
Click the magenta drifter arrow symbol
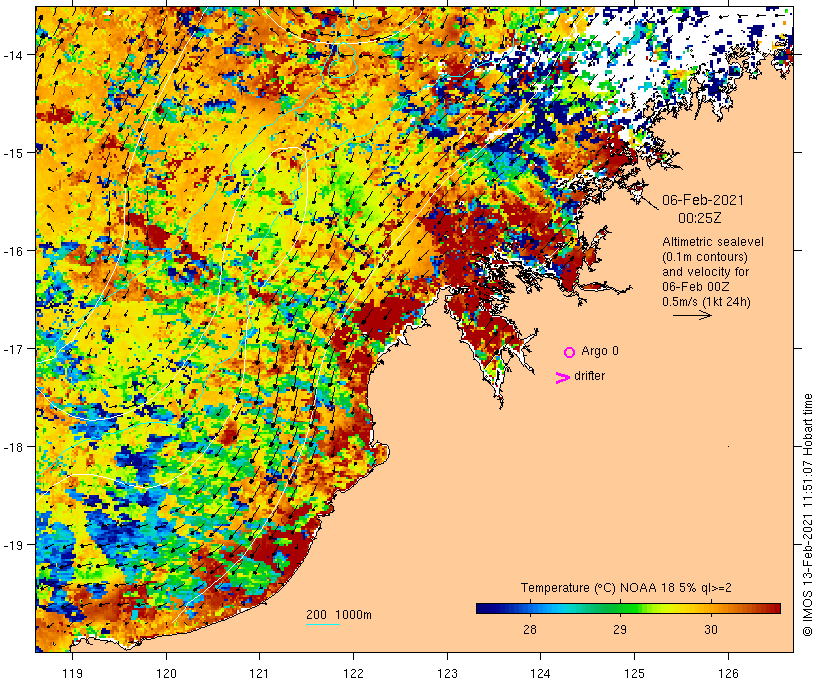tap(563, 378)
